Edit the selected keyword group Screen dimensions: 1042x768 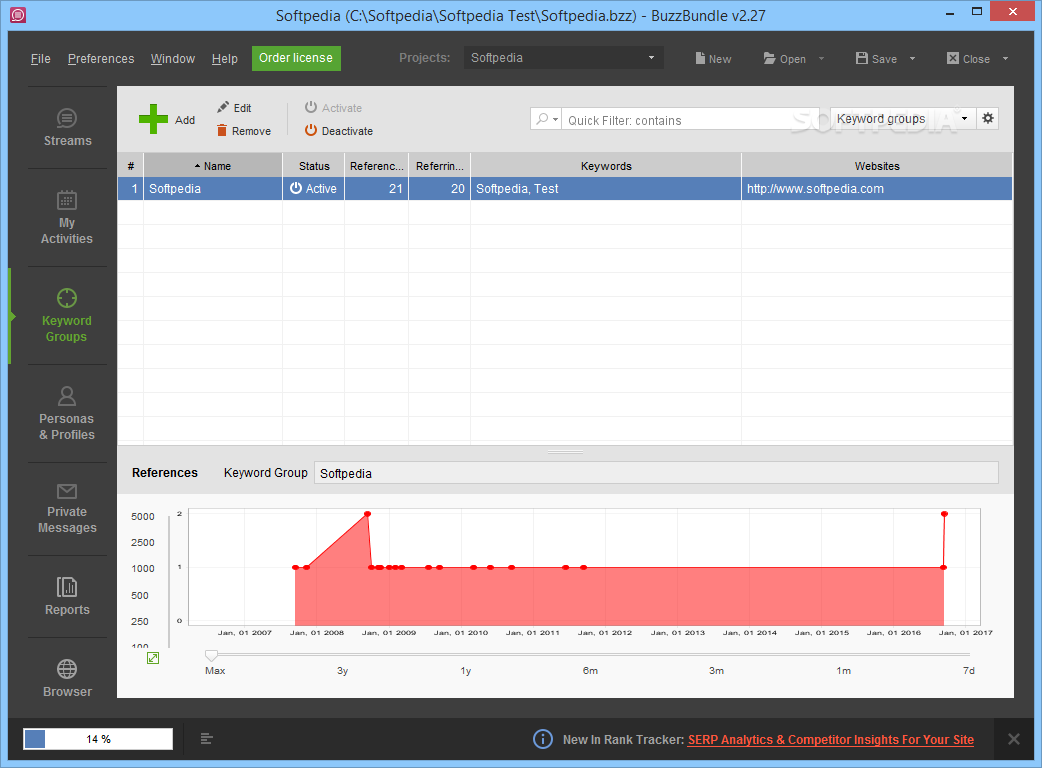point(234,108)
